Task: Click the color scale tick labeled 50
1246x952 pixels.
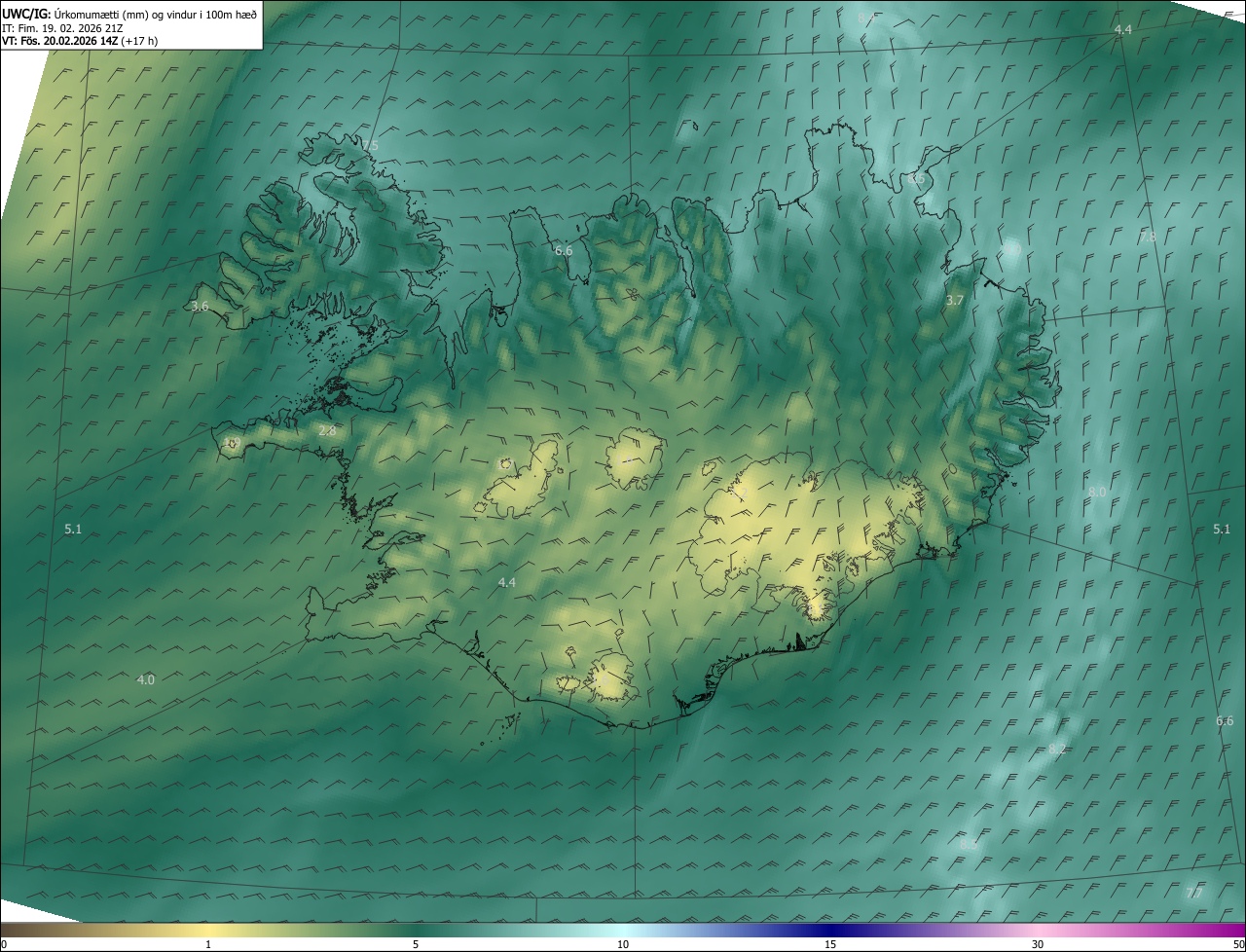Action: click(1239, 944)
